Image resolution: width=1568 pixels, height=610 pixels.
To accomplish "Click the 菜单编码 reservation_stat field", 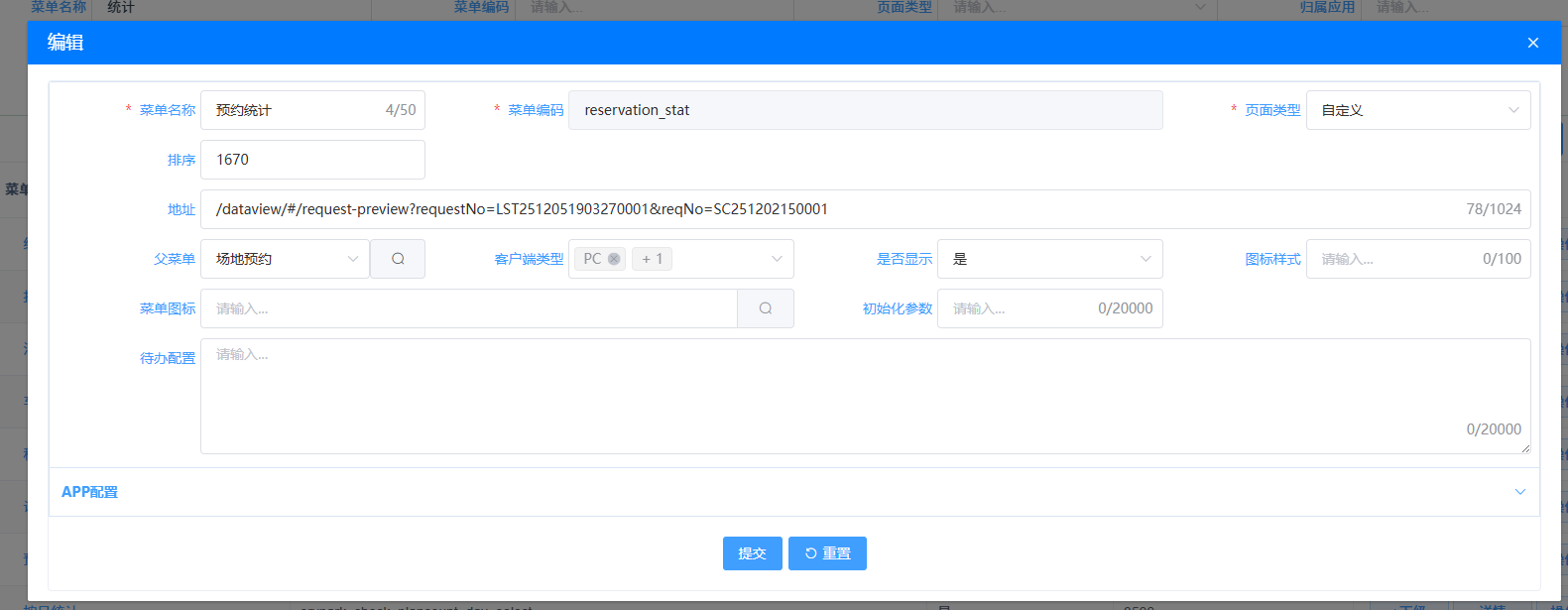I will (865, 110).
